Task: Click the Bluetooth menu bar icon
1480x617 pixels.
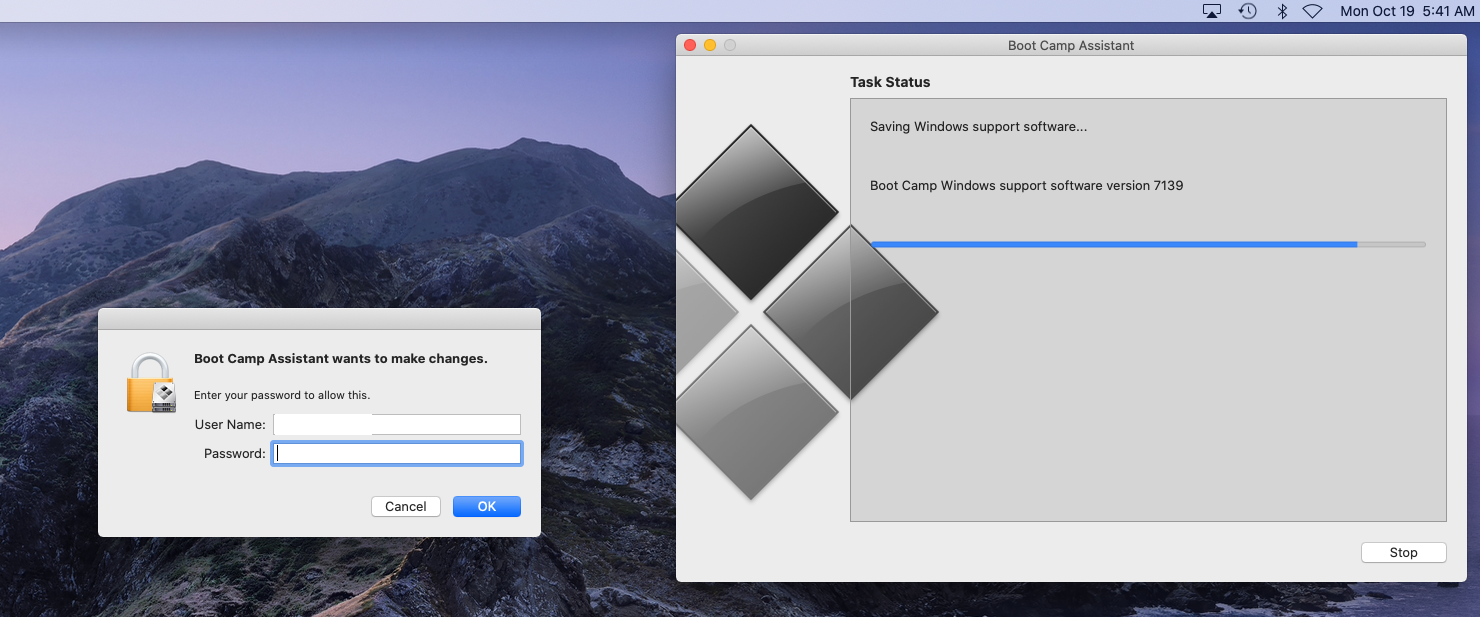Action: coord(1281,11)
